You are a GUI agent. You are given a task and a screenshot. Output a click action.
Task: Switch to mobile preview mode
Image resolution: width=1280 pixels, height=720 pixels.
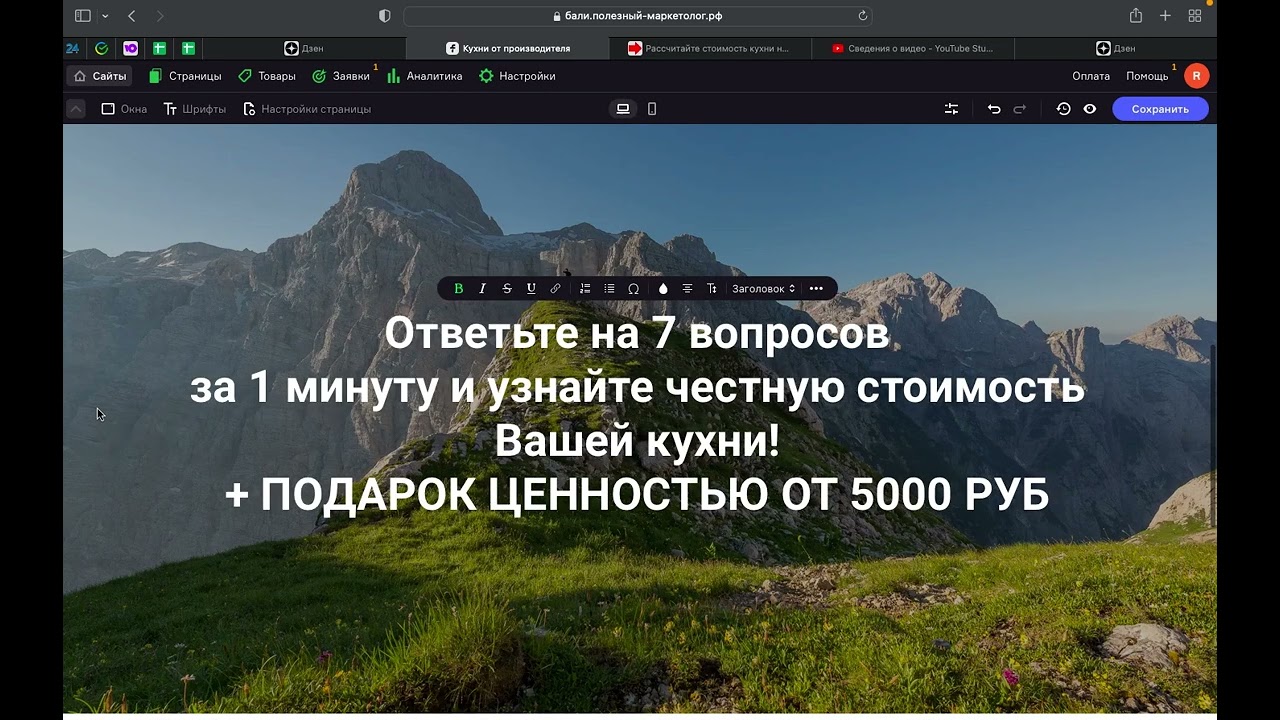pyautogui.click(x=652, y=109)
